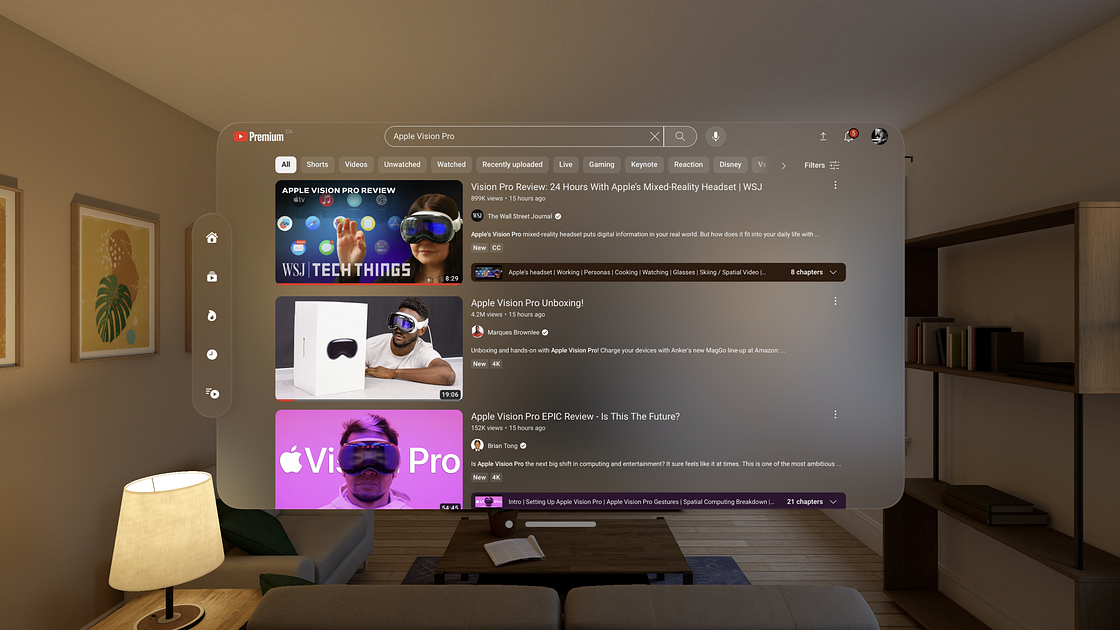Click the Apple Vision Pro search field
The image size is (1120, 630).
524,136
